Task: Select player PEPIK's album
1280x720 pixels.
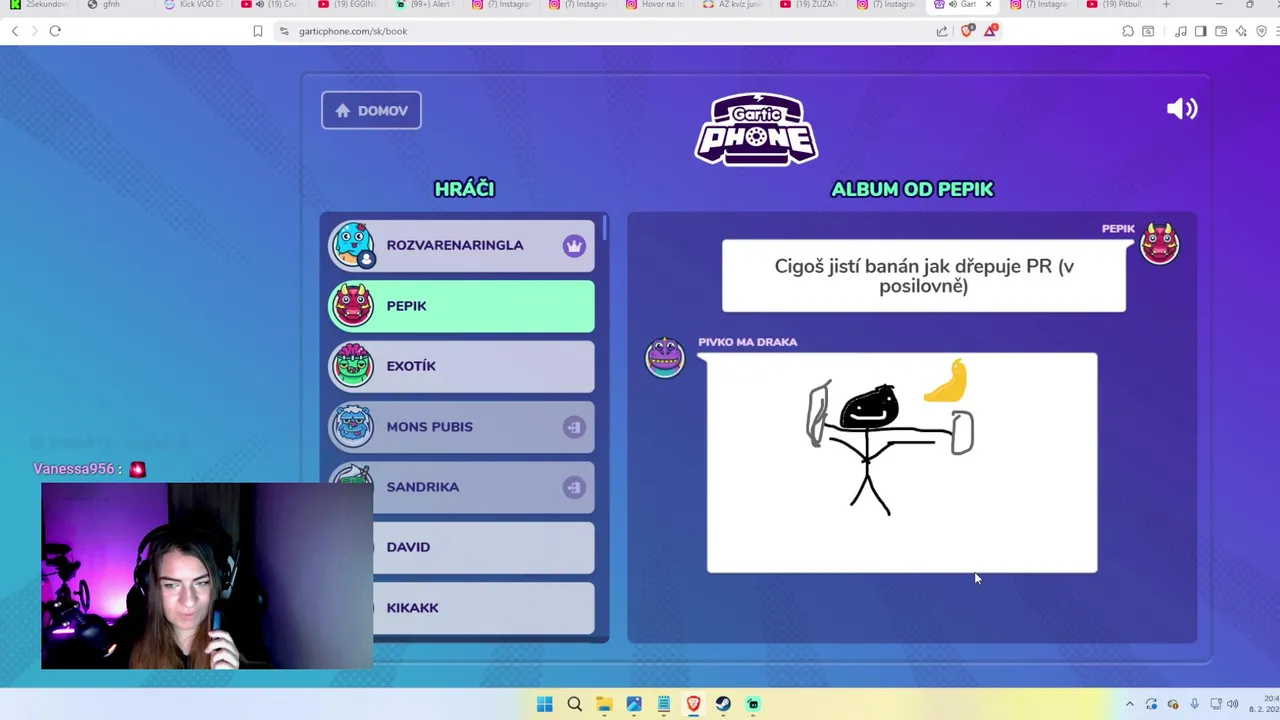Action: coord(462,306)
